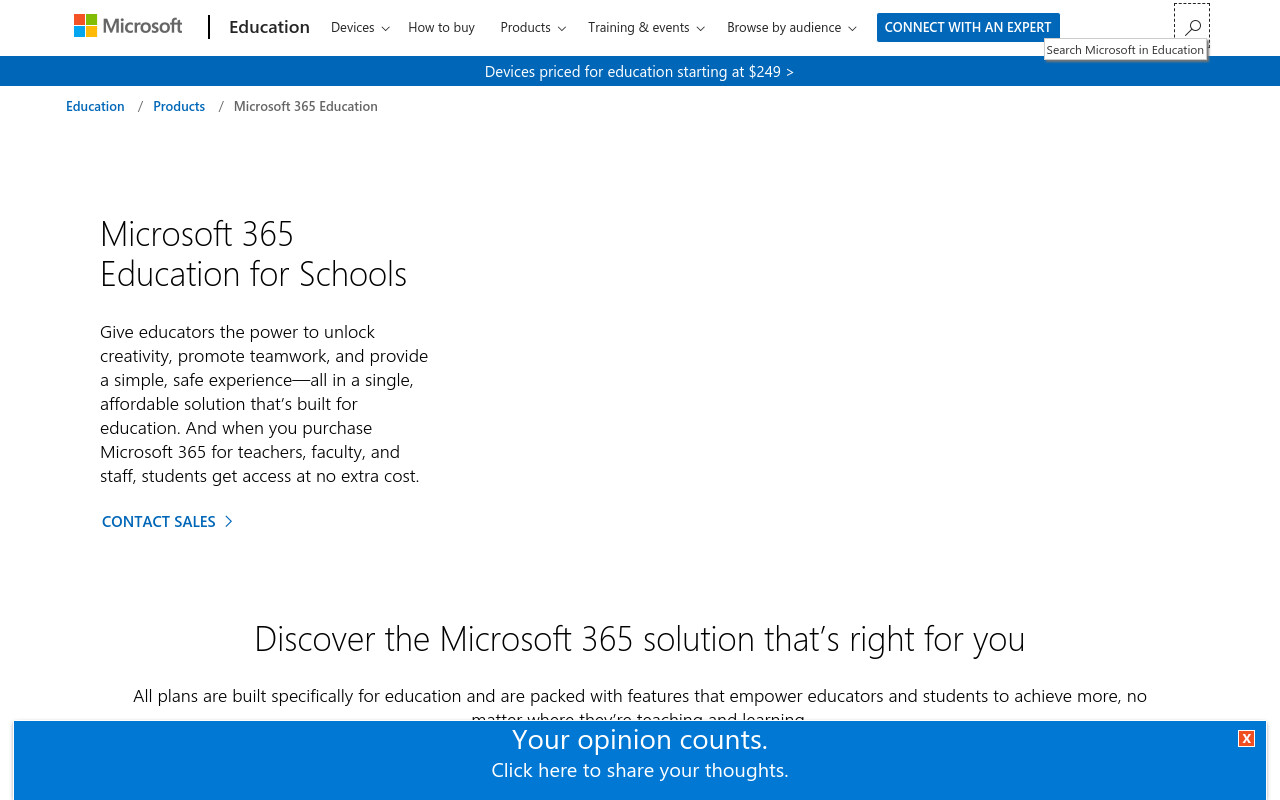Screen dimensions: 1280x800
Task: Click the 'Your opinion counts.' banner heading
Action: pos(640,739)
